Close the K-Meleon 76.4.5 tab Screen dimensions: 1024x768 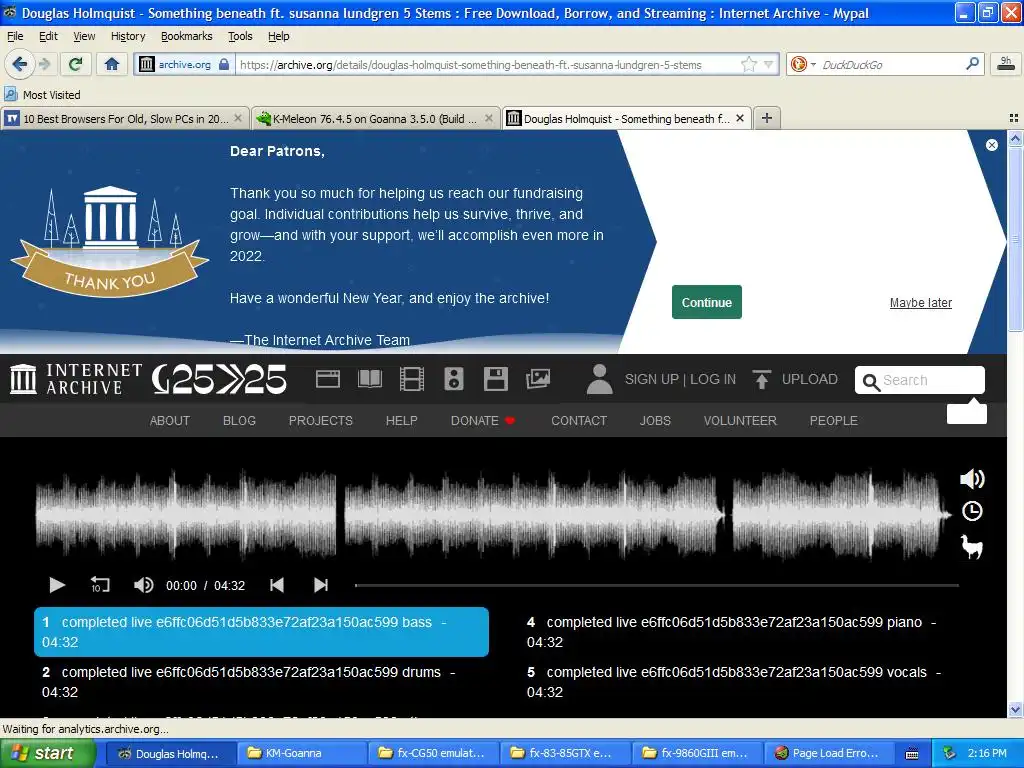(488, 118)
